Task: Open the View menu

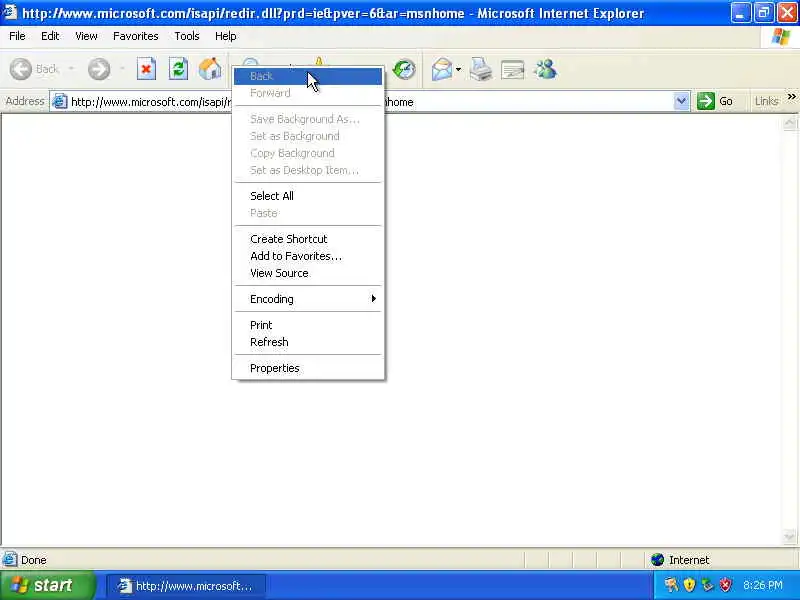Action: [x=86, y=36]
